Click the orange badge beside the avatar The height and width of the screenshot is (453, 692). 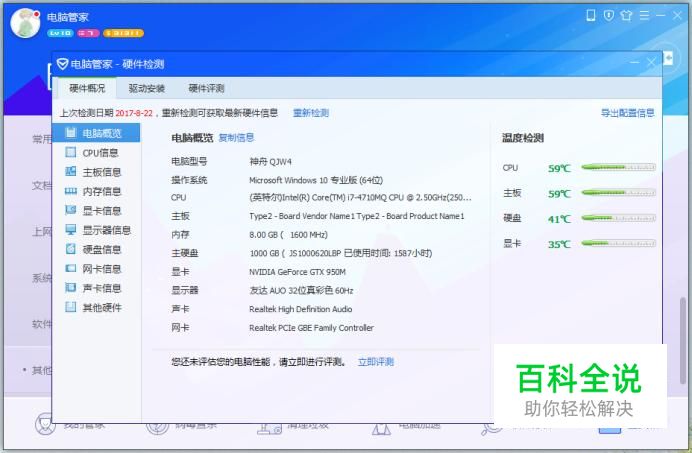[x=123, y=33]
